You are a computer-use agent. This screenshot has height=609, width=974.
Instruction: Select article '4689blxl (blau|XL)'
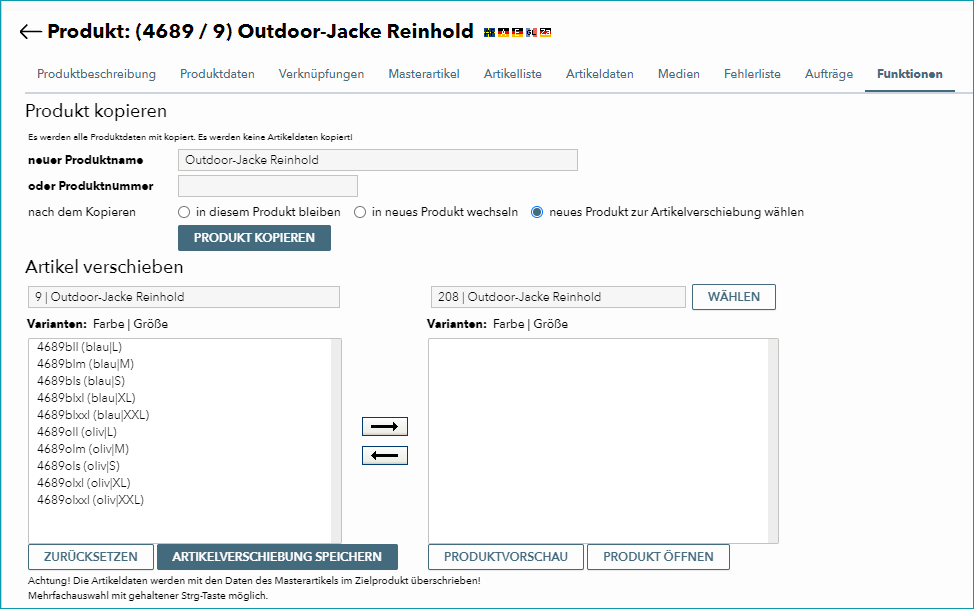coord(86,398)
